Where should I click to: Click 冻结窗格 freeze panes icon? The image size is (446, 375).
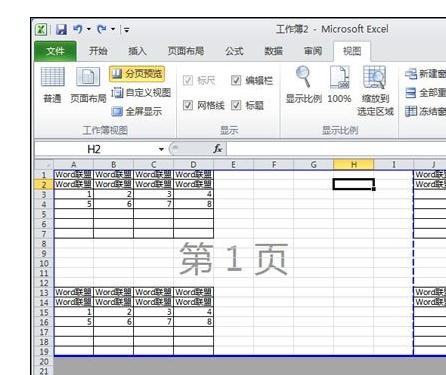pyautogui.click(x=411, y=111)
